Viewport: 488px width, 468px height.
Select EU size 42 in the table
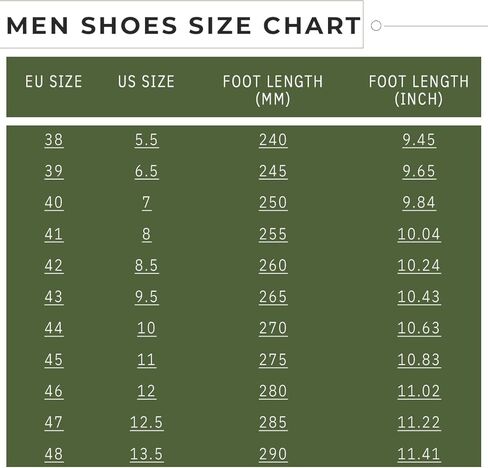coord(54,265)
